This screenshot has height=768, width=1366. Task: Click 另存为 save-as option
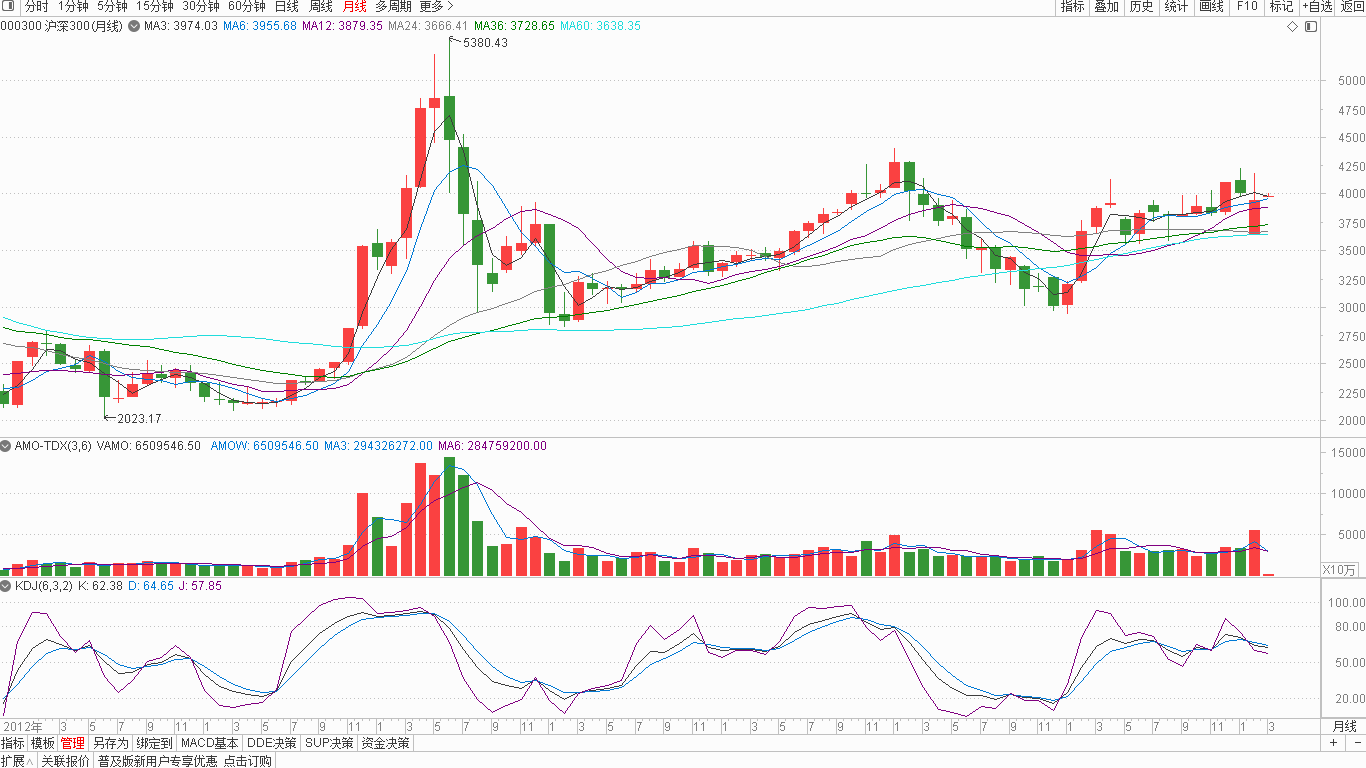[110, 744]
